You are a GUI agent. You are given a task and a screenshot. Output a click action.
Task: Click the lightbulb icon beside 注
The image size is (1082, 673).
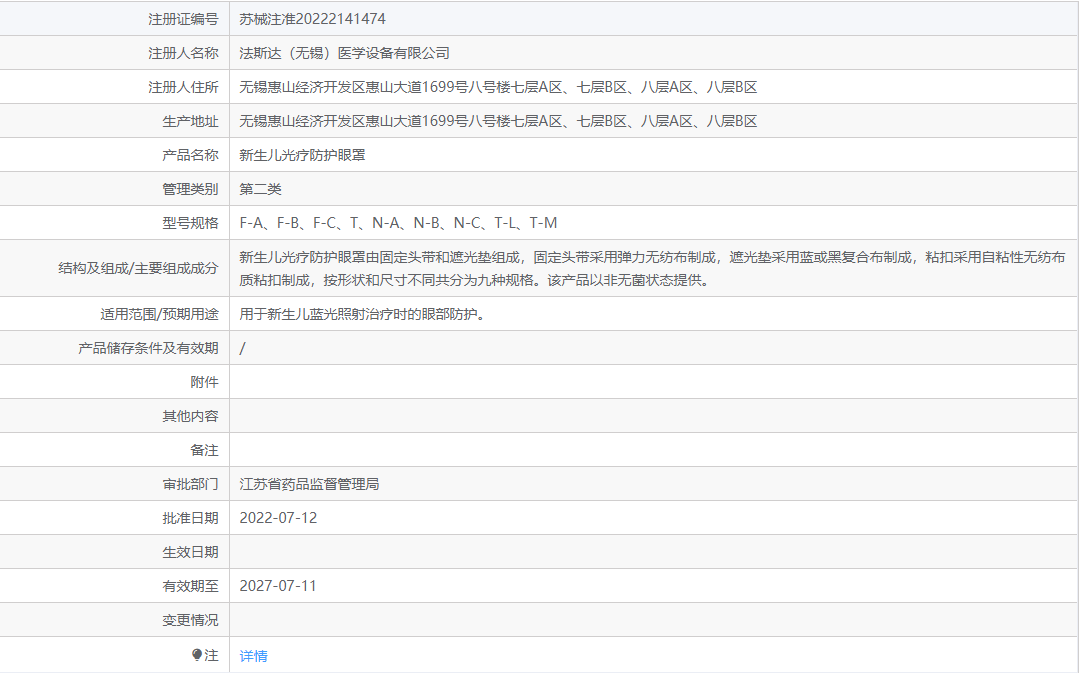(197, 654)
